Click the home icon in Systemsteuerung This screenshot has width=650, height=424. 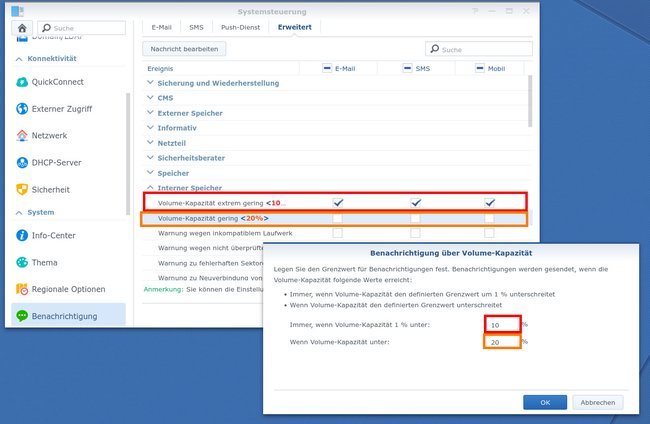(x=22, y=28)
